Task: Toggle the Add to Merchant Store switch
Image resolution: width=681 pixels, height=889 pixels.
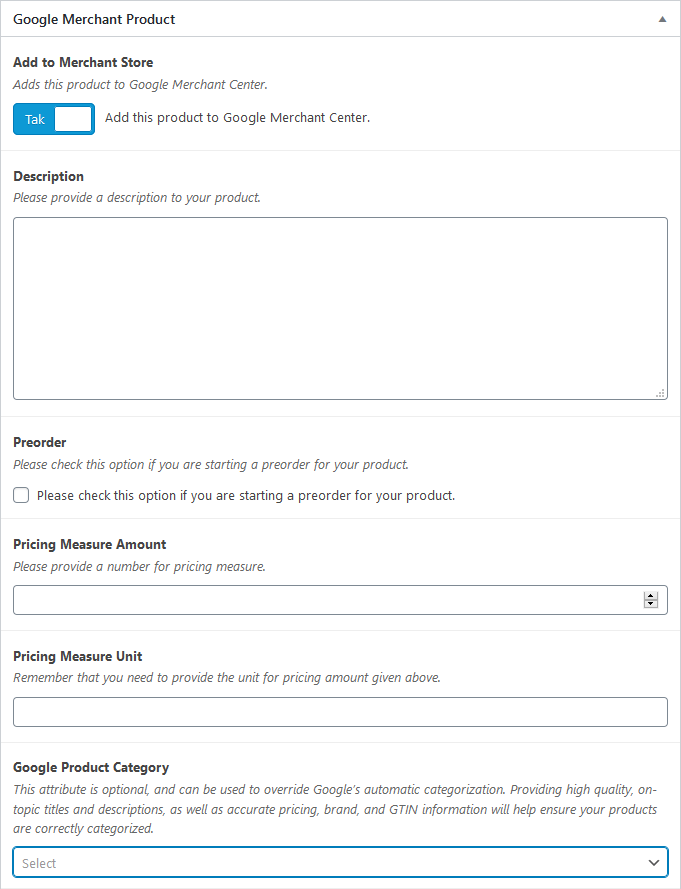Action: click(x=54, y=119)
